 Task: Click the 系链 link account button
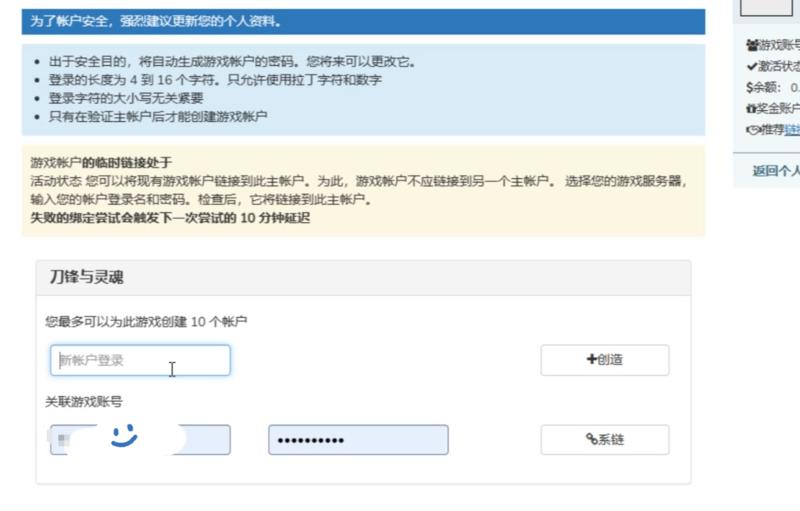tap(605, 440)
